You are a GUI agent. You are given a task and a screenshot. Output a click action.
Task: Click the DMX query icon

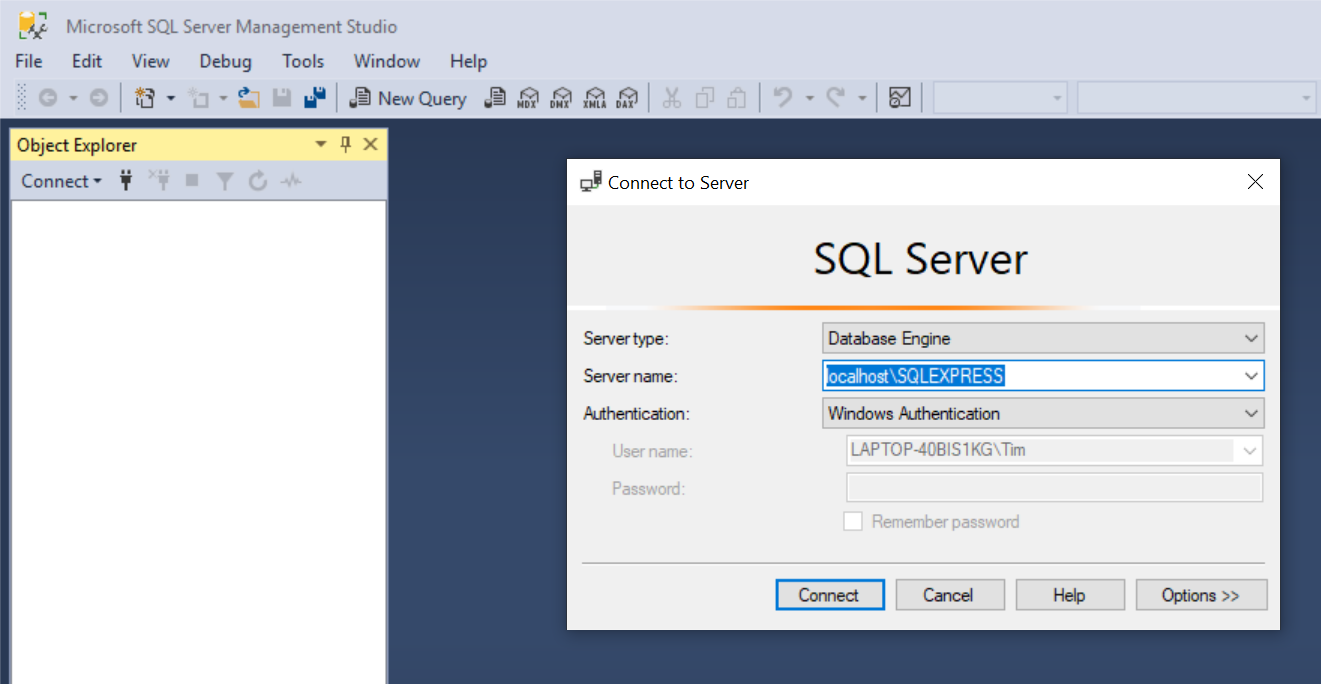pos(561,98)
